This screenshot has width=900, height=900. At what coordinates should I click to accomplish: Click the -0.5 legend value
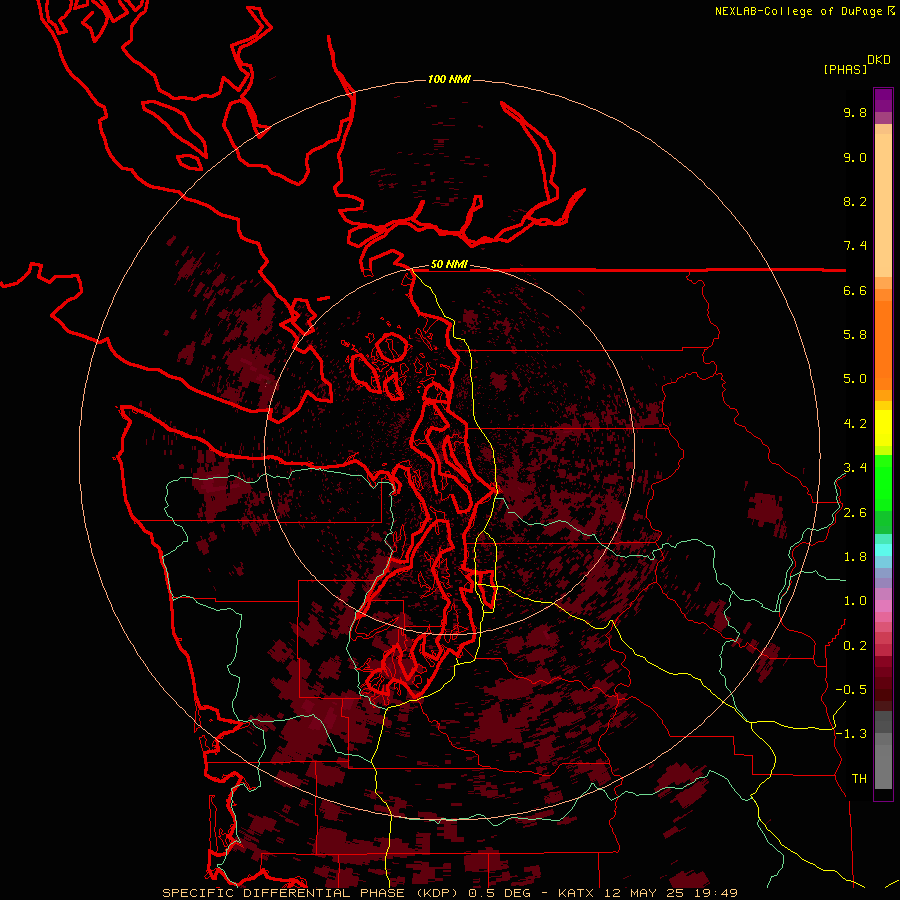point(851,690)
